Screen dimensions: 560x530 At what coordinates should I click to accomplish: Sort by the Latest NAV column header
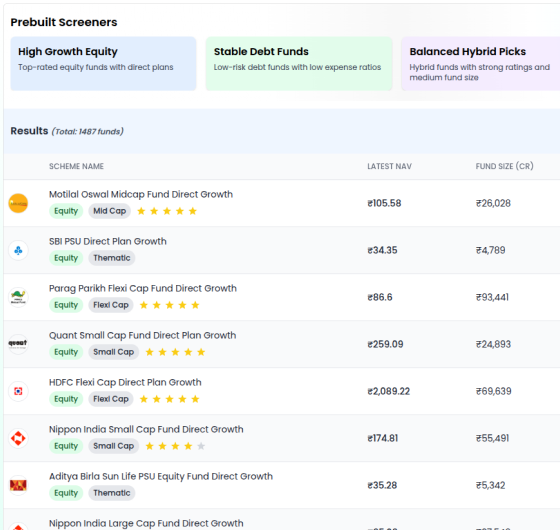click(389, 166)
